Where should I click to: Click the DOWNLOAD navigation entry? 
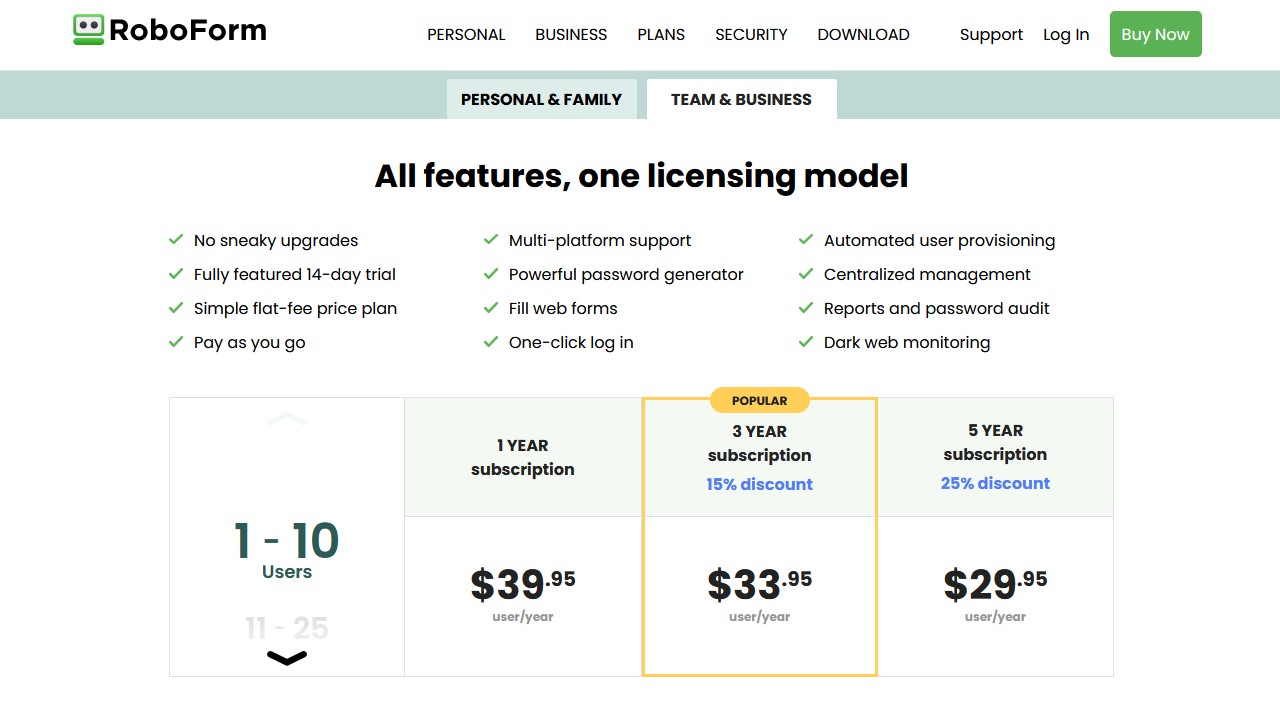pyautogui.click(x=863, y=34)
